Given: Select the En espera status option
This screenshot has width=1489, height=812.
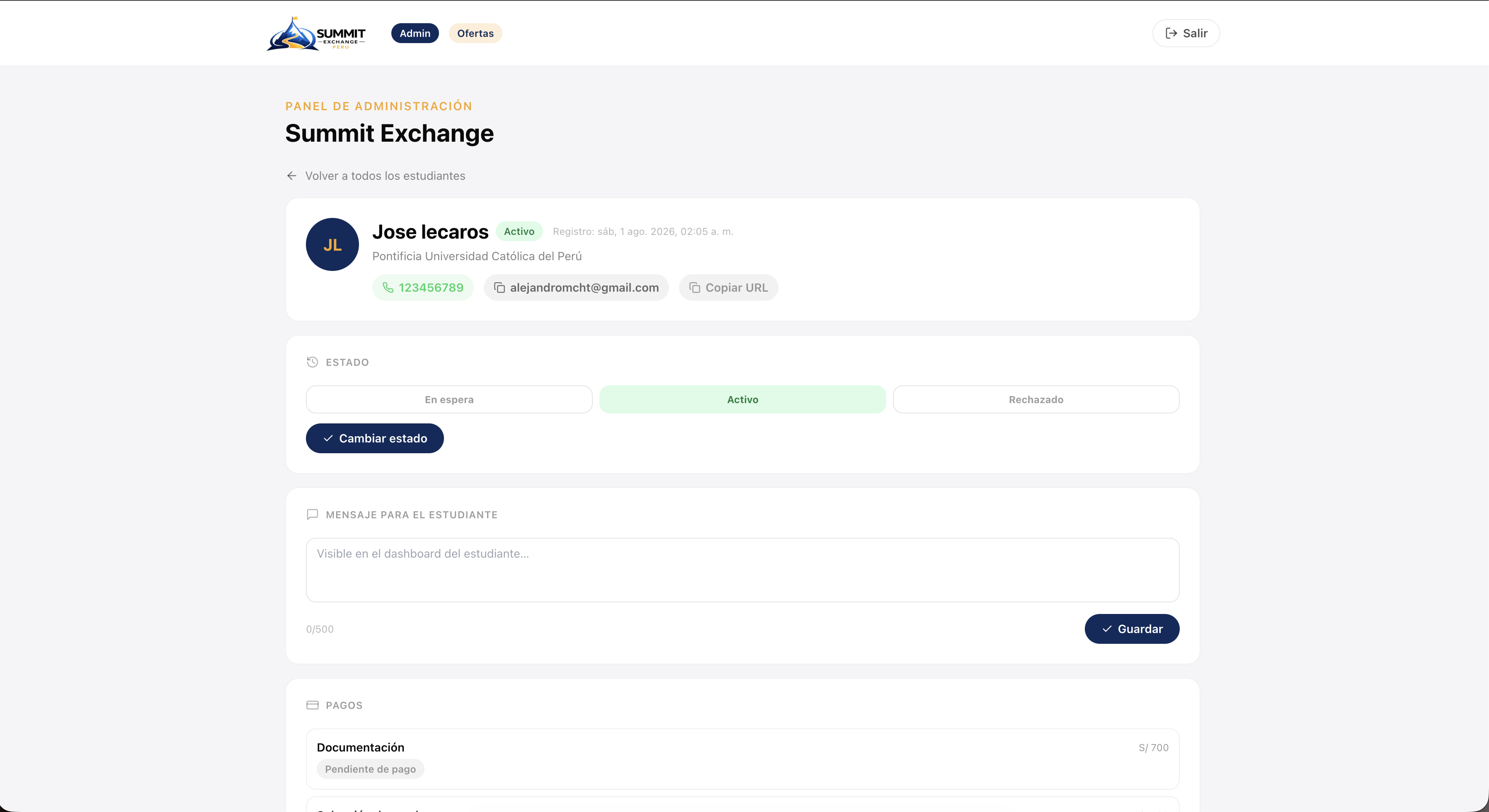Looking at the screenshot, I should point(449,400).
